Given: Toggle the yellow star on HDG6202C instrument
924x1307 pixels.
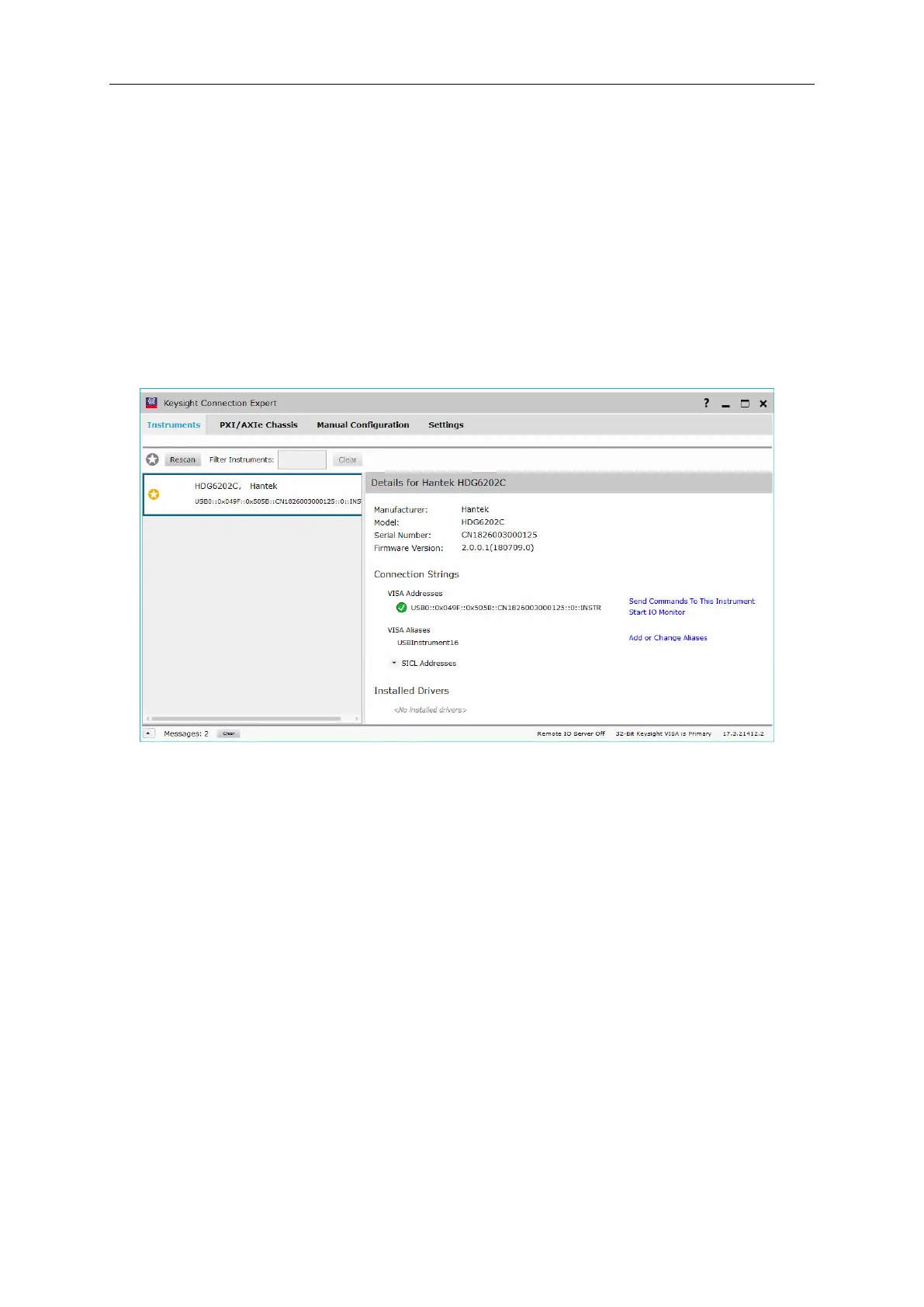Looking at the screenshot, I should [x=154, y=494].
